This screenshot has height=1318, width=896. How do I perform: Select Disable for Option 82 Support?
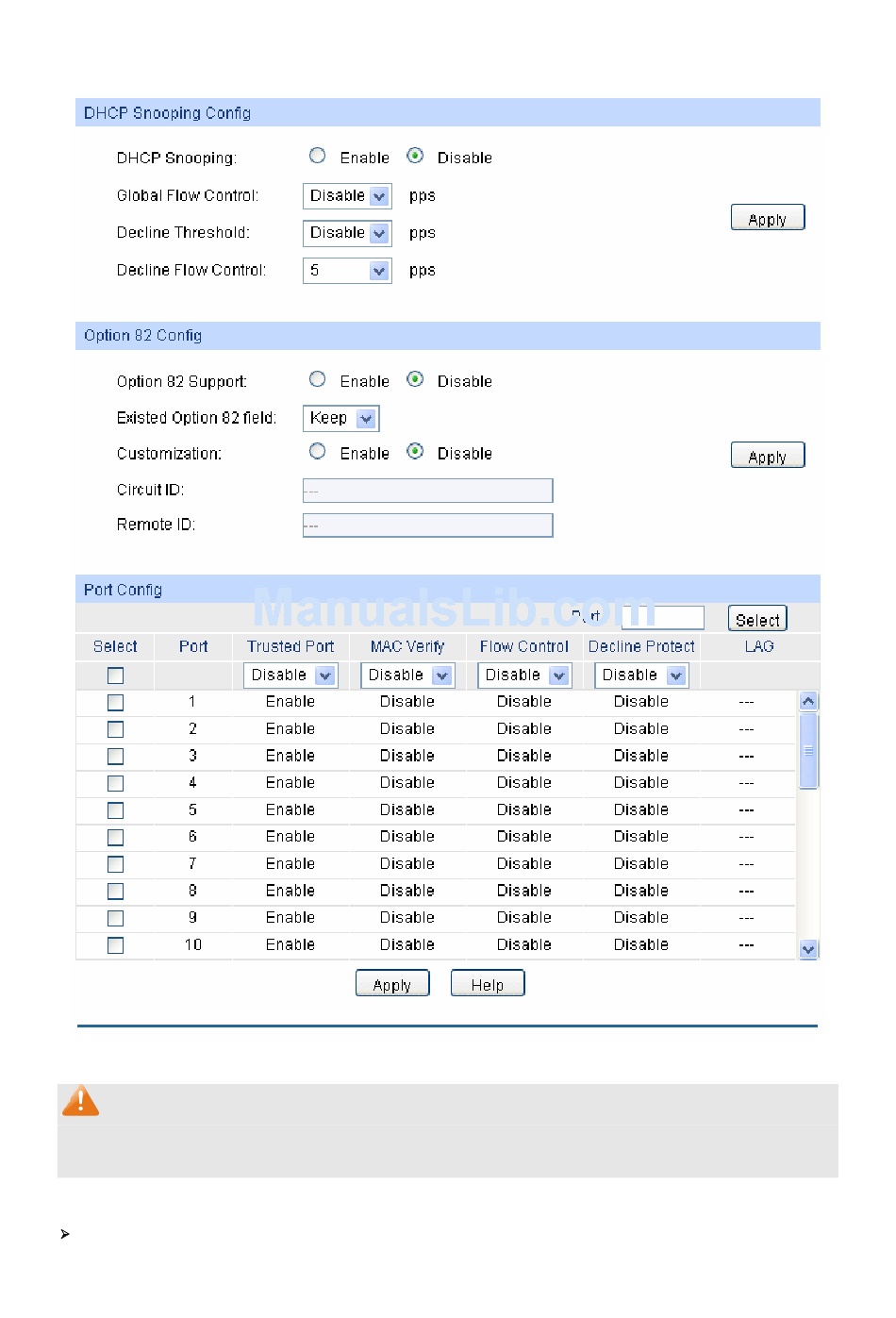(415, 379)
